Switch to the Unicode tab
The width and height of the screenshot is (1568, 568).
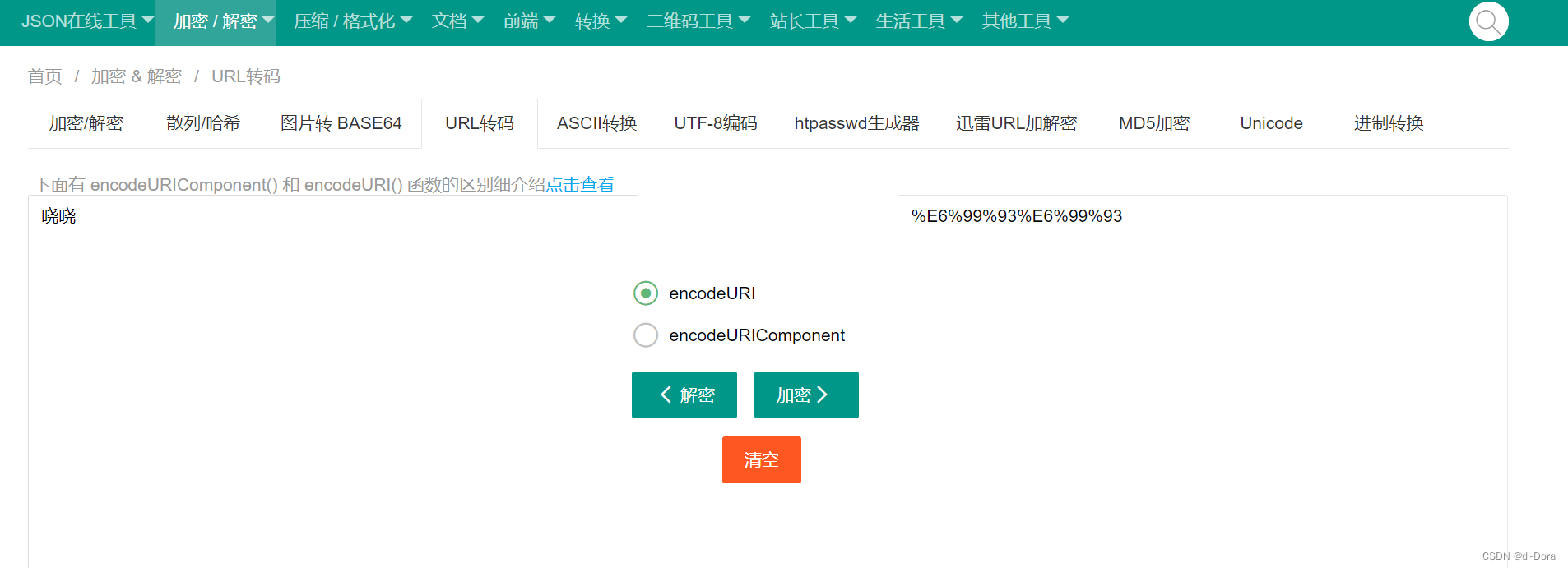pos(1271,123)
